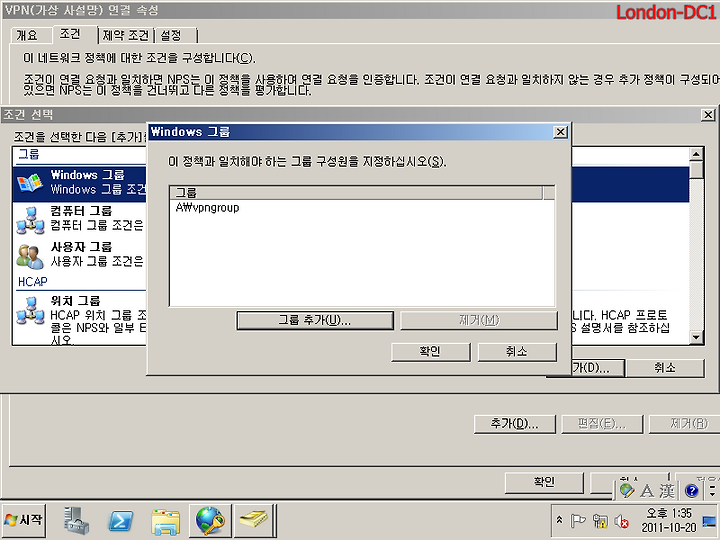Viewport: 720px width, 540px height.
Task: Select the 사용자 그룹 people icon
Action: point(30,256)
